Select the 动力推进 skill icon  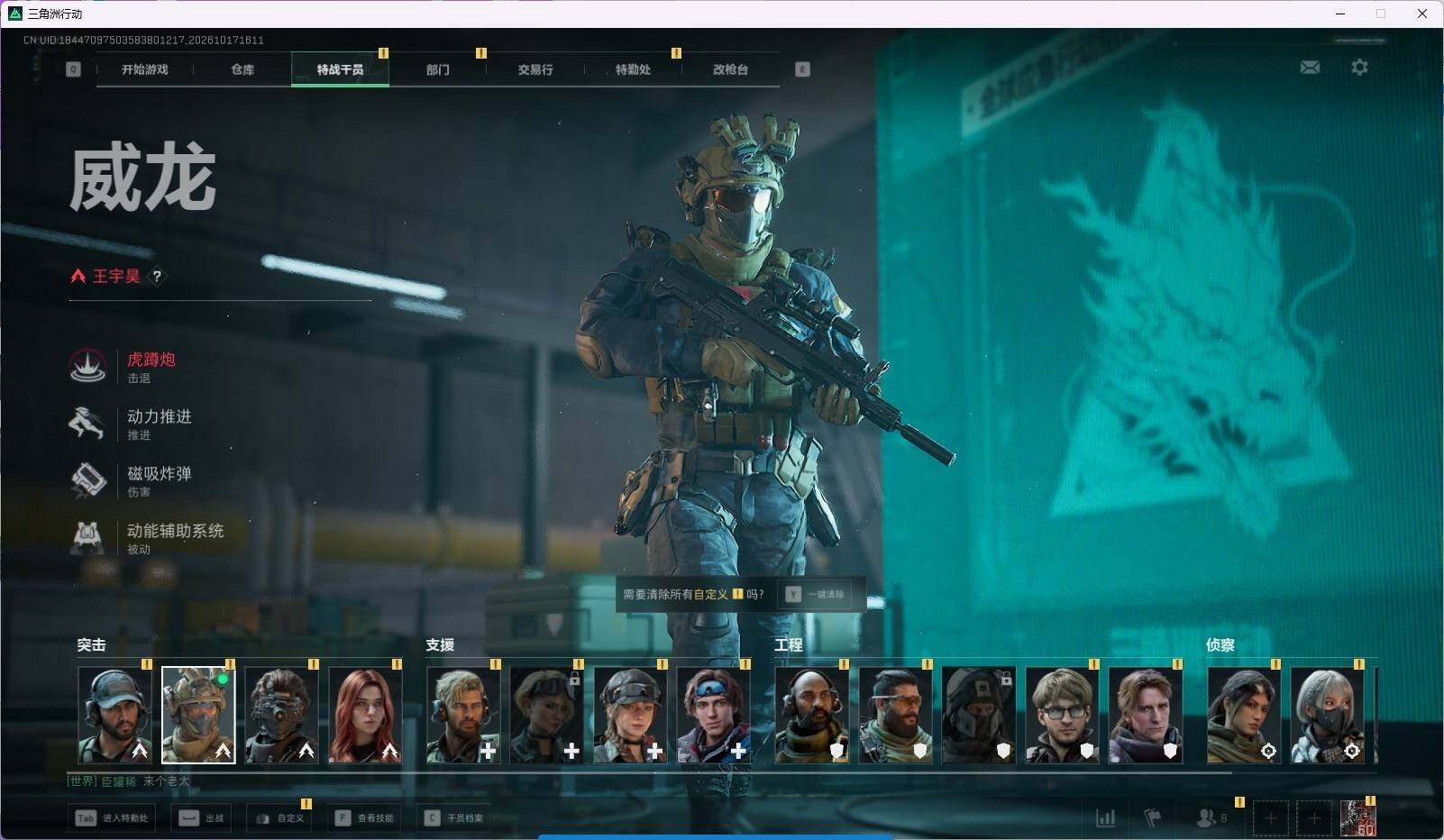(x=87, y=423)
